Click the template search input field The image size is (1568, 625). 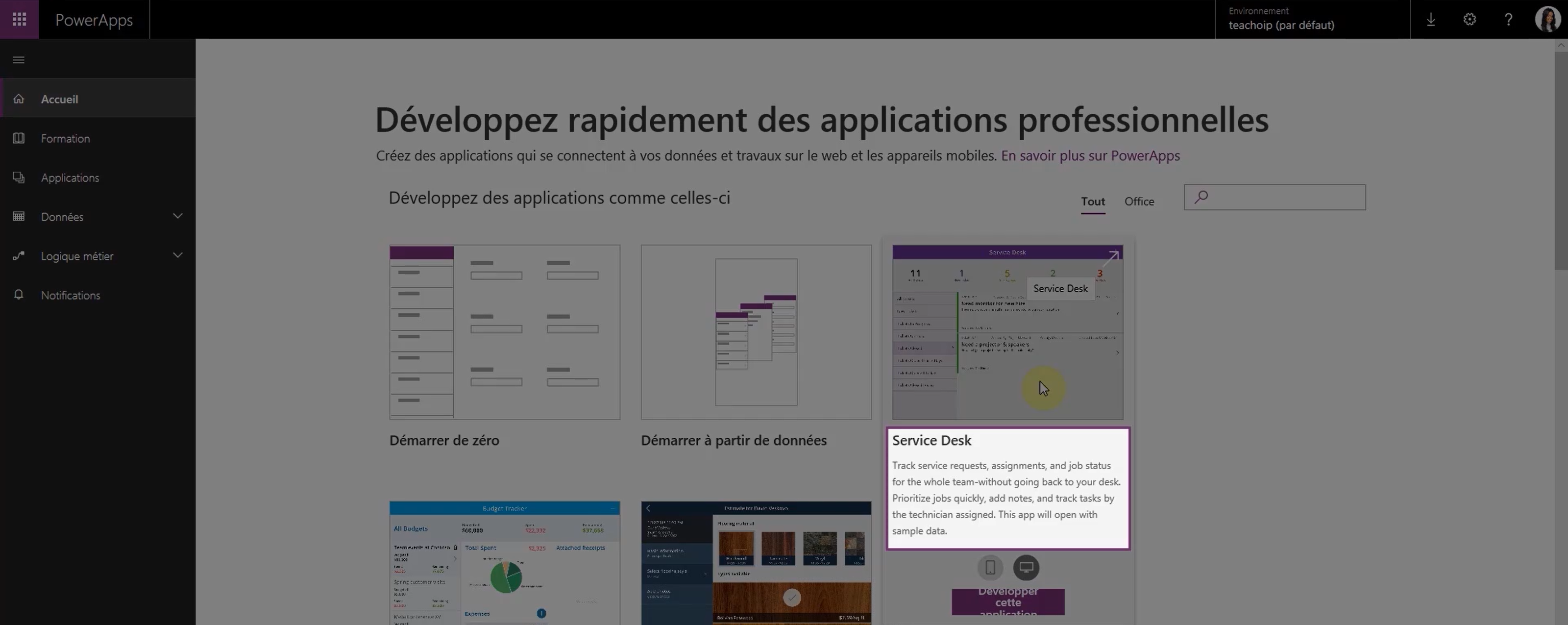click(1274, 197)
